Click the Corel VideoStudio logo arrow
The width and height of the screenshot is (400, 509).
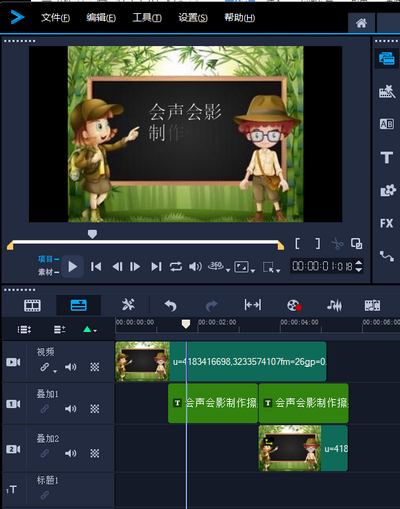pos(17,17)
